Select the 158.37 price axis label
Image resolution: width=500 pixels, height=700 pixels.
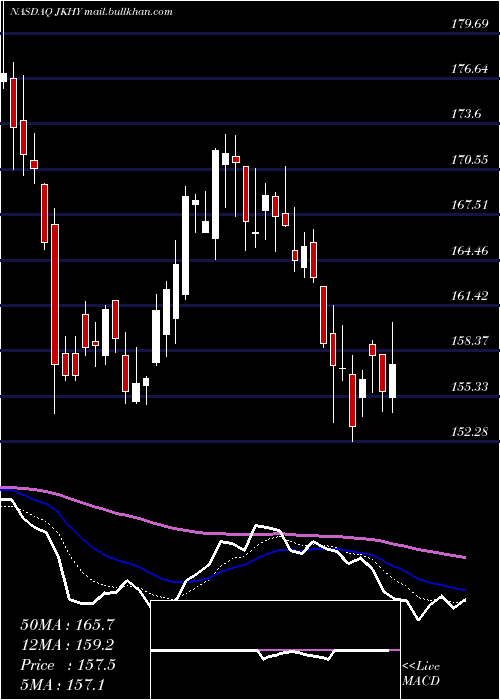click(x=470, y=341)
